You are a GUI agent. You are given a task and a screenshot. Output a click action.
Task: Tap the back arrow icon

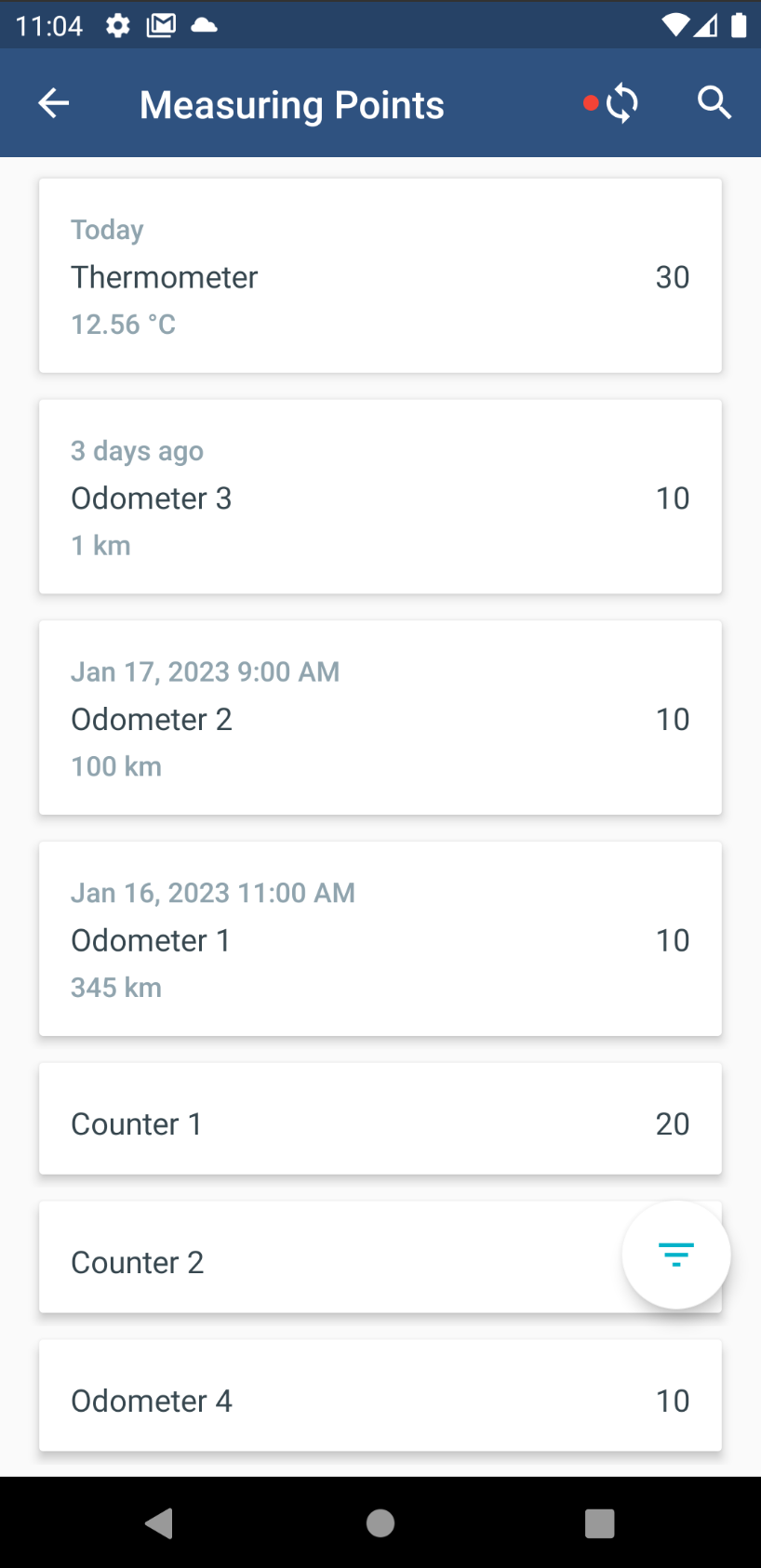pos(54,103)
